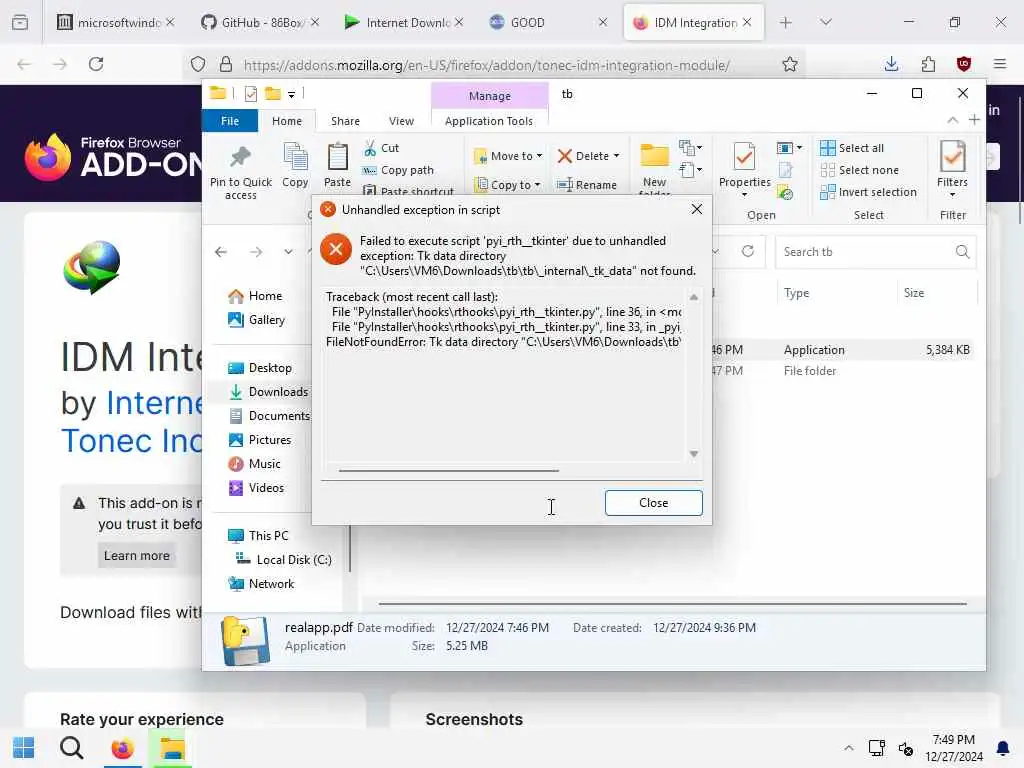Open Firefox hamburger menu
Screen dimensions: 1024x768
1000,64
